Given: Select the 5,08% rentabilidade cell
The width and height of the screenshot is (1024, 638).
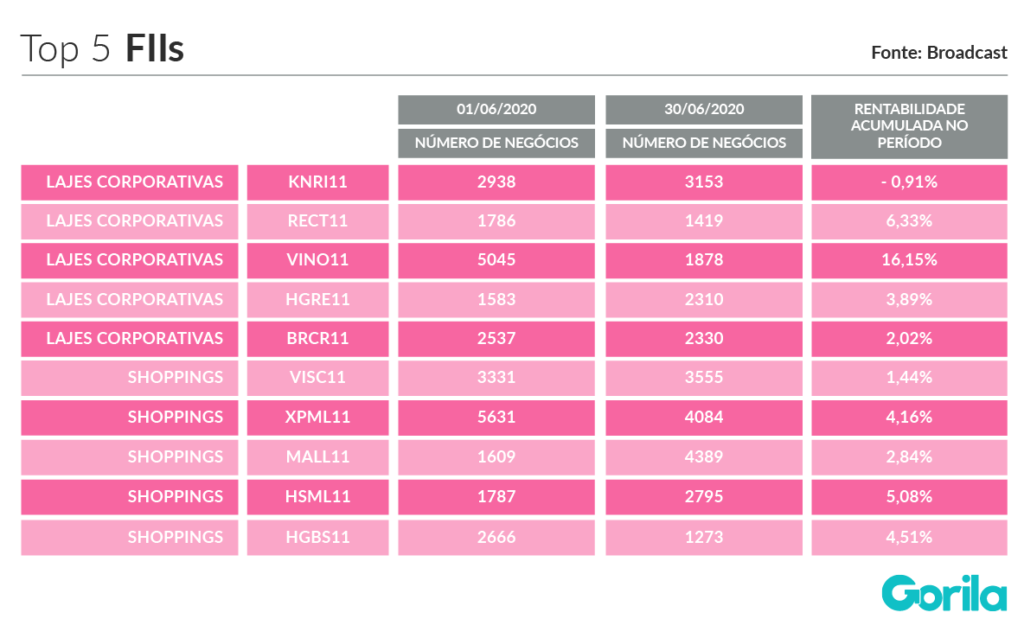Looking at the screenshot, I should (x=909, y=497).
